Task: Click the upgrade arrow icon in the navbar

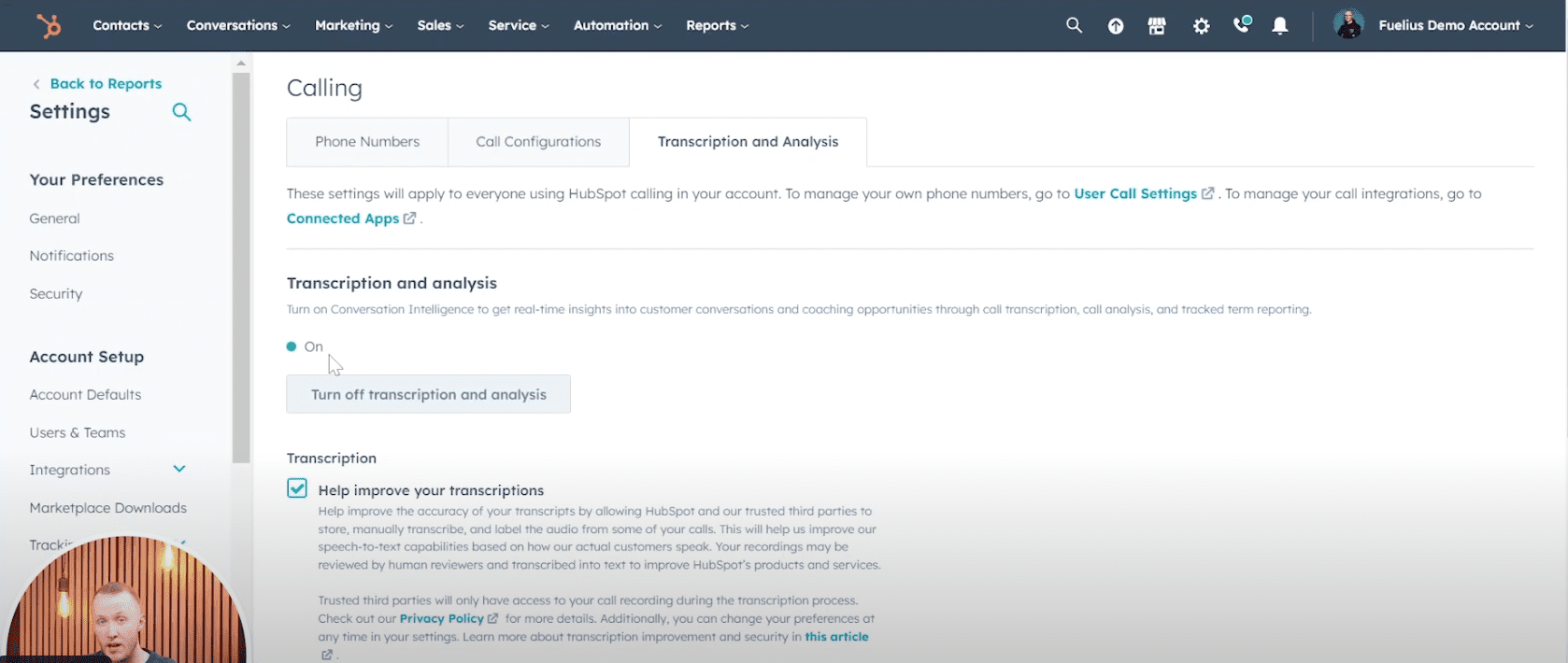Action: click(1115, 25)
